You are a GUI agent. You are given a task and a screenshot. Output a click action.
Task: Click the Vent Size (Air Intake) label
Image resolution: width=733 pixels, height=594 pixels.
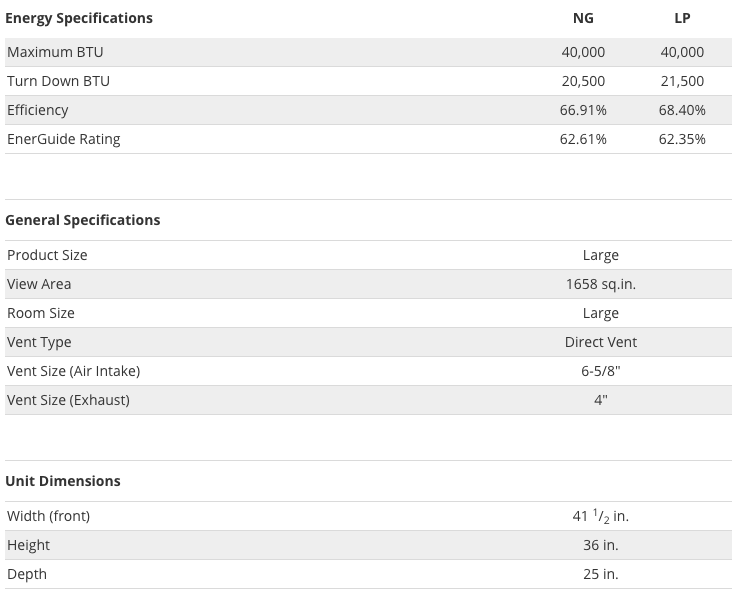[73, 371]
